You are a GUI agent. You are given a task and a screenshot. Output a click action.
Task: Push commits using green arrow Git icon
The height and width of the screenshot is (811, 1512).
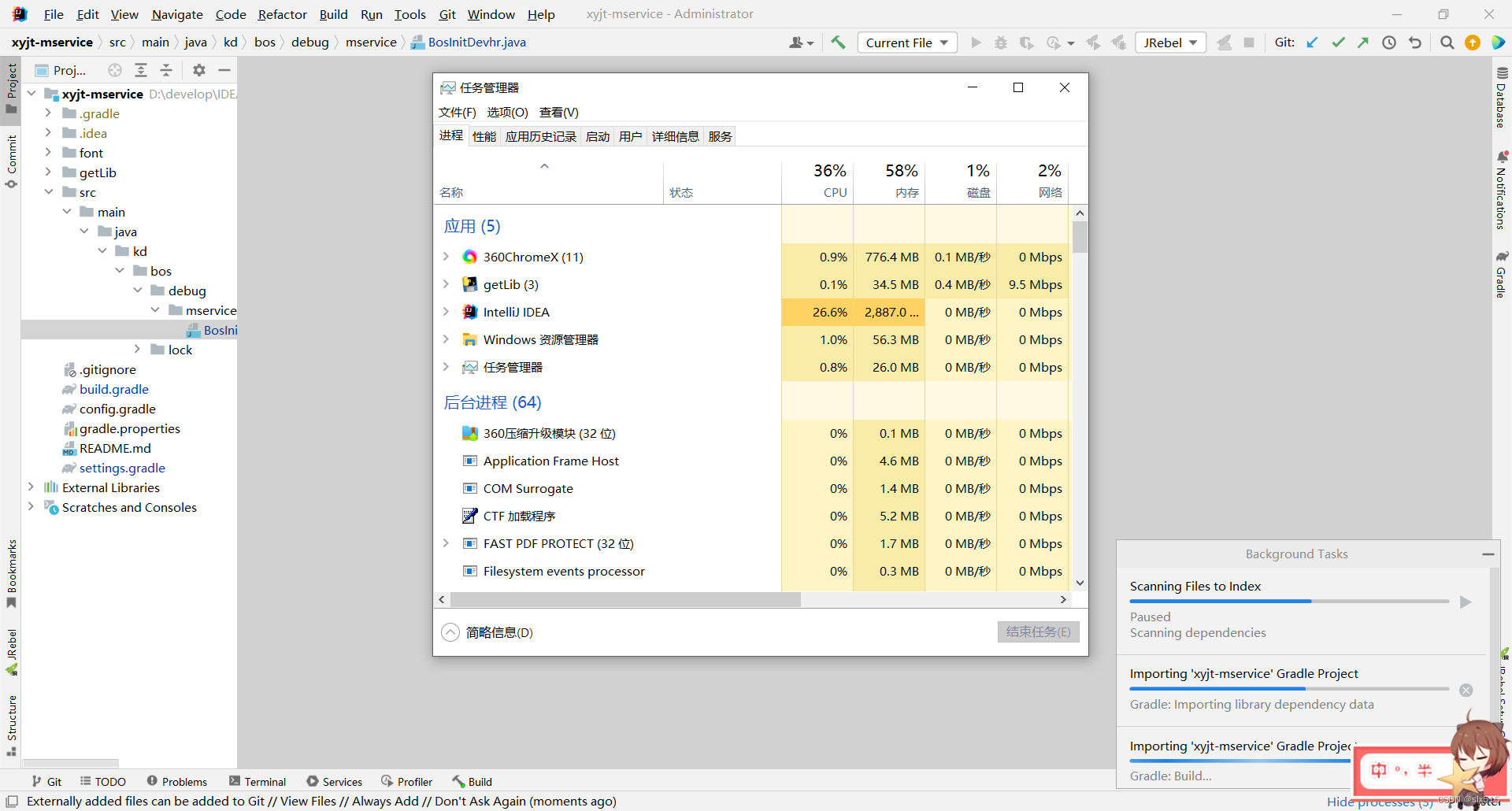coord(1364,43)
